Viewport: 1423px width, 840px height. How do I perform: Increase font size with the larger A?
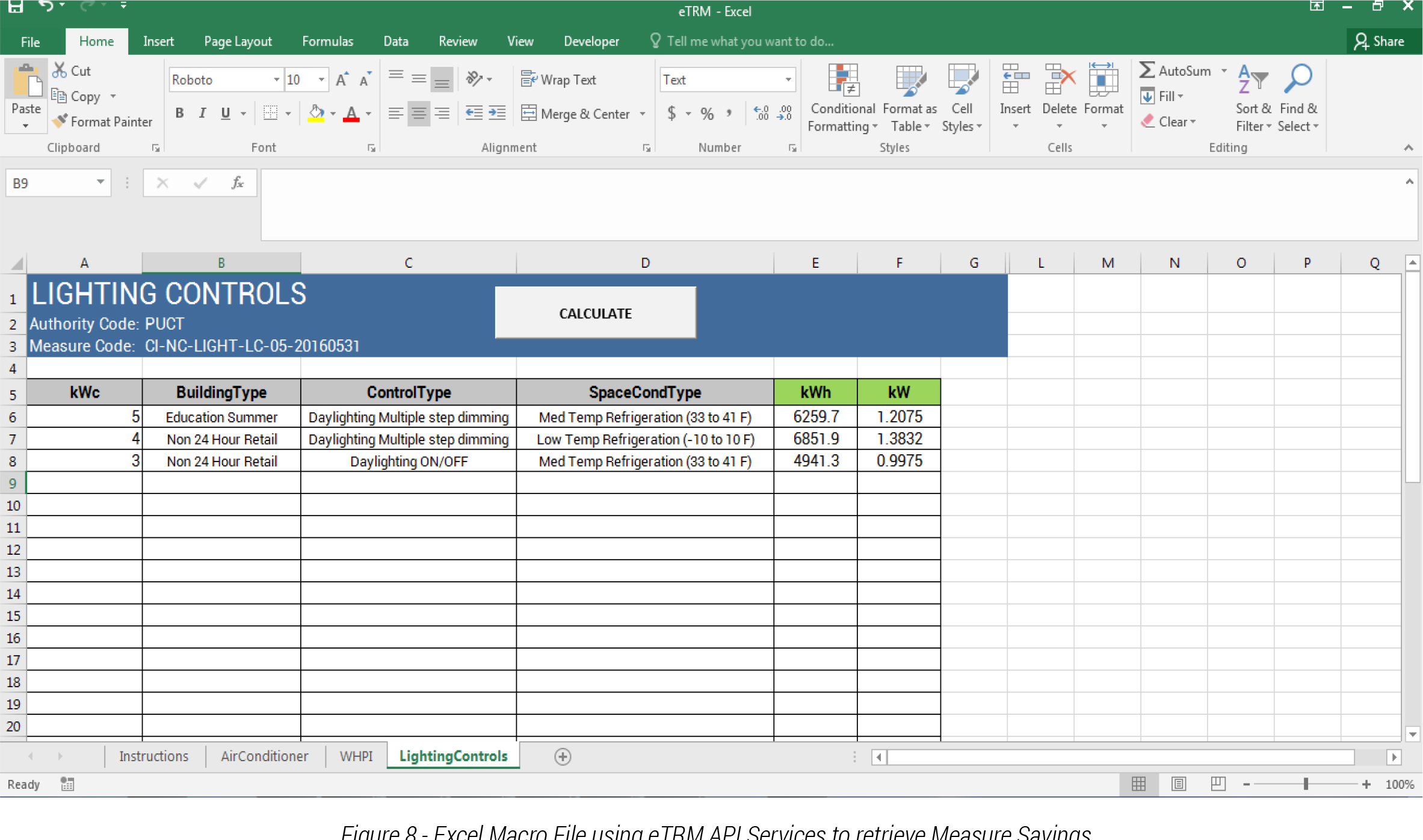(x=342, y=79)
